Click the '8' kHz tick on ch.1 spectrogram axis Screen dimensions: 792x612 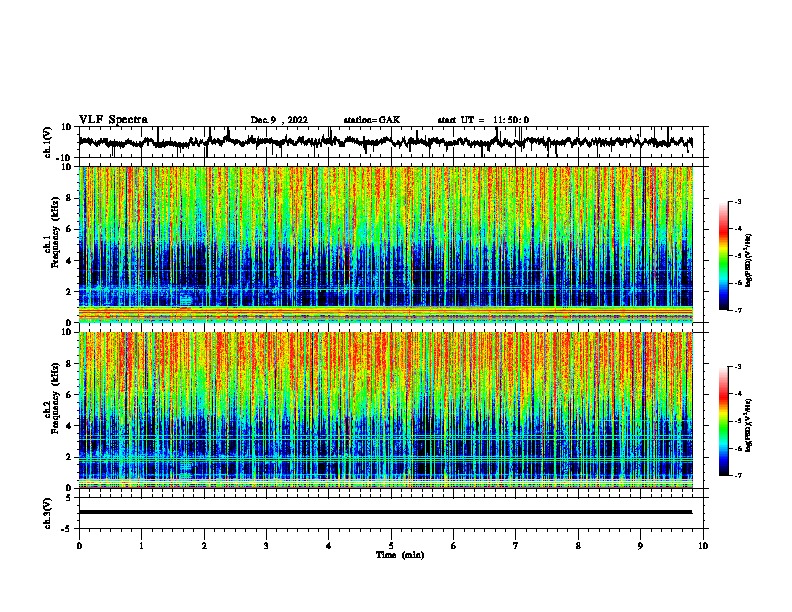pos(69,198)
